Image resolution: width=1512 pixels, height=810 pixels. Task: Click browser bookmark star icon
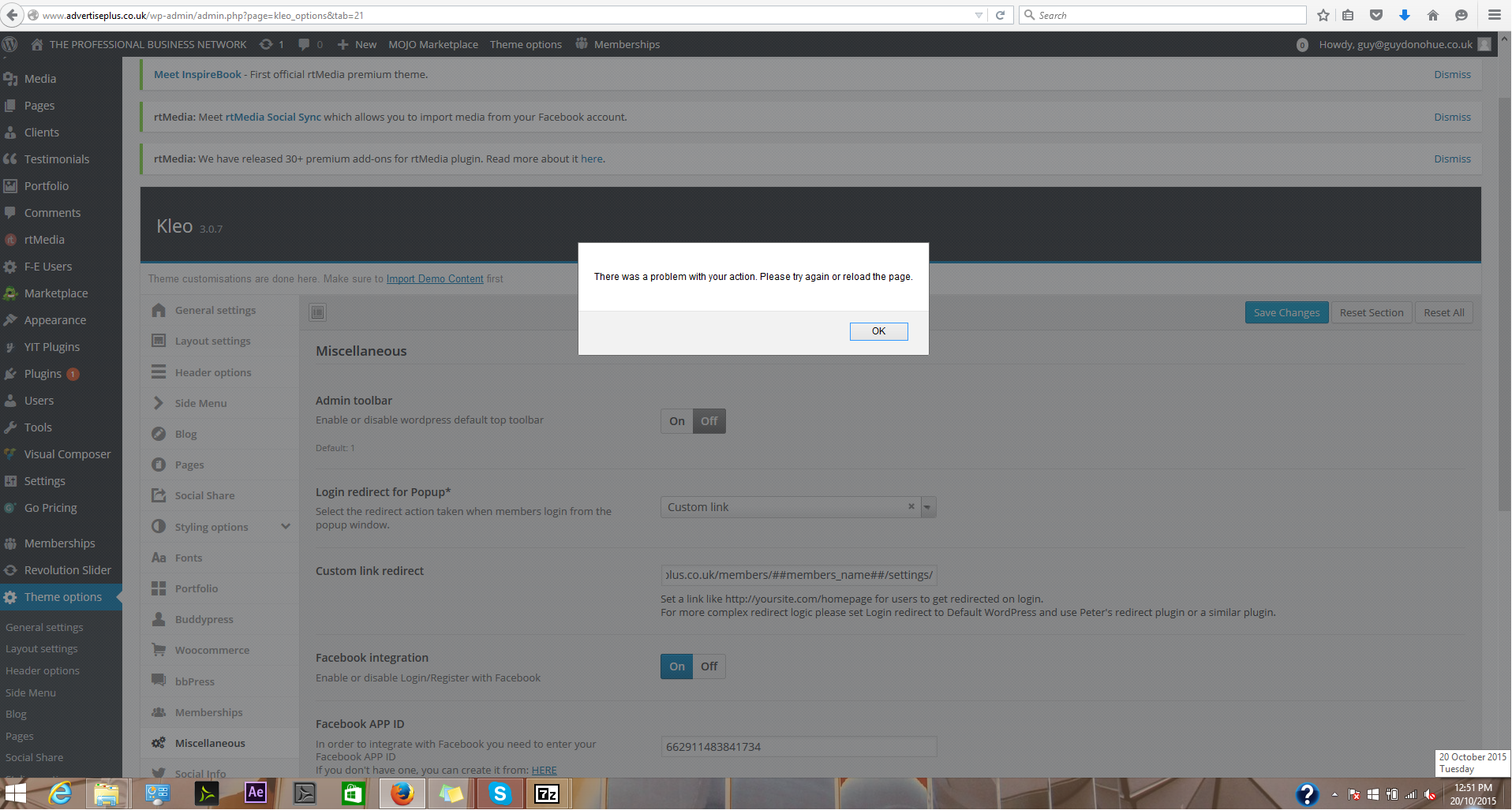point(1323,15)
